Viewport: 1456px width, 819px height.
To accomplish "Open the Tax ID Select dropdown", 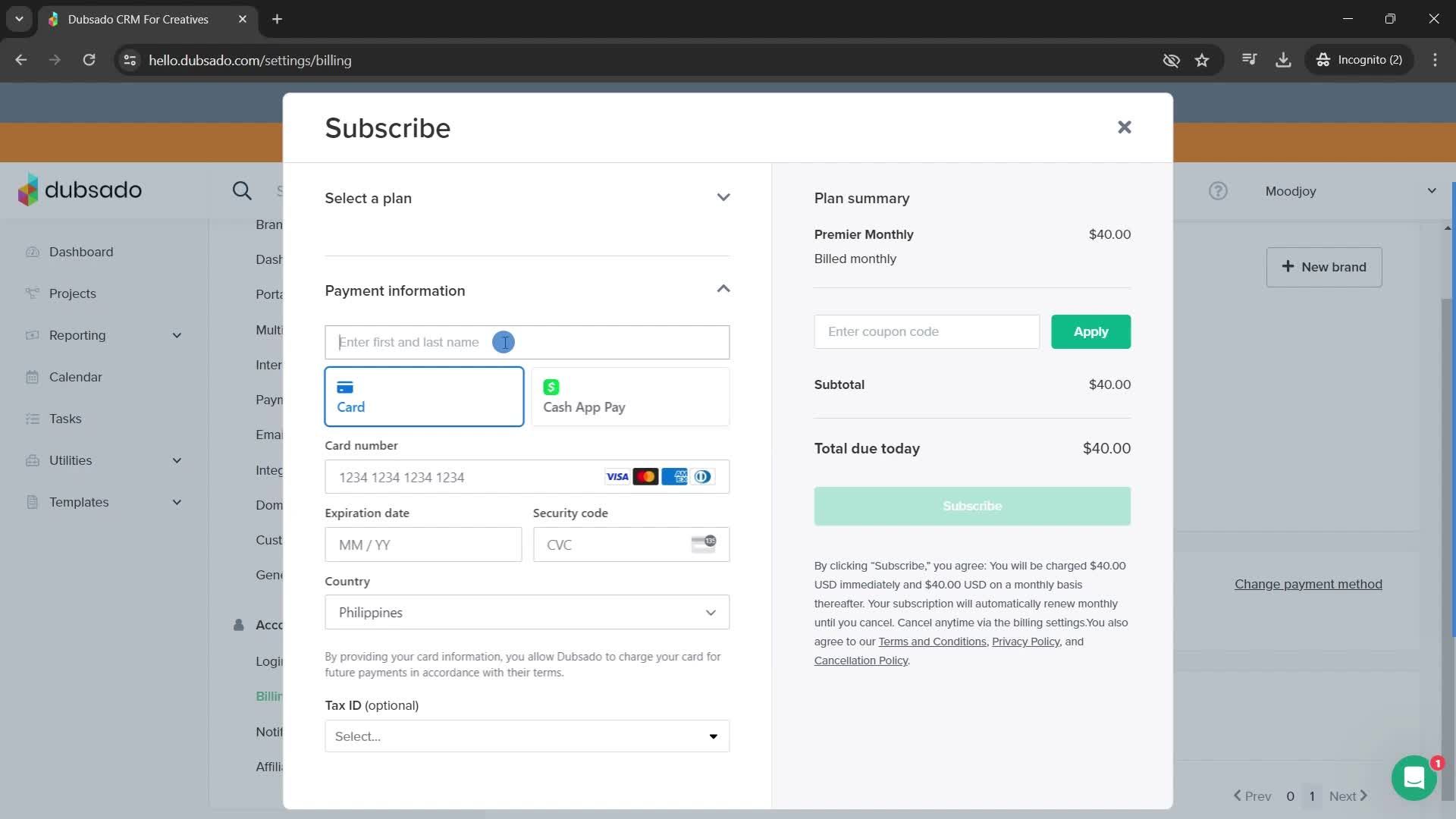I will (x=527, y=736).
